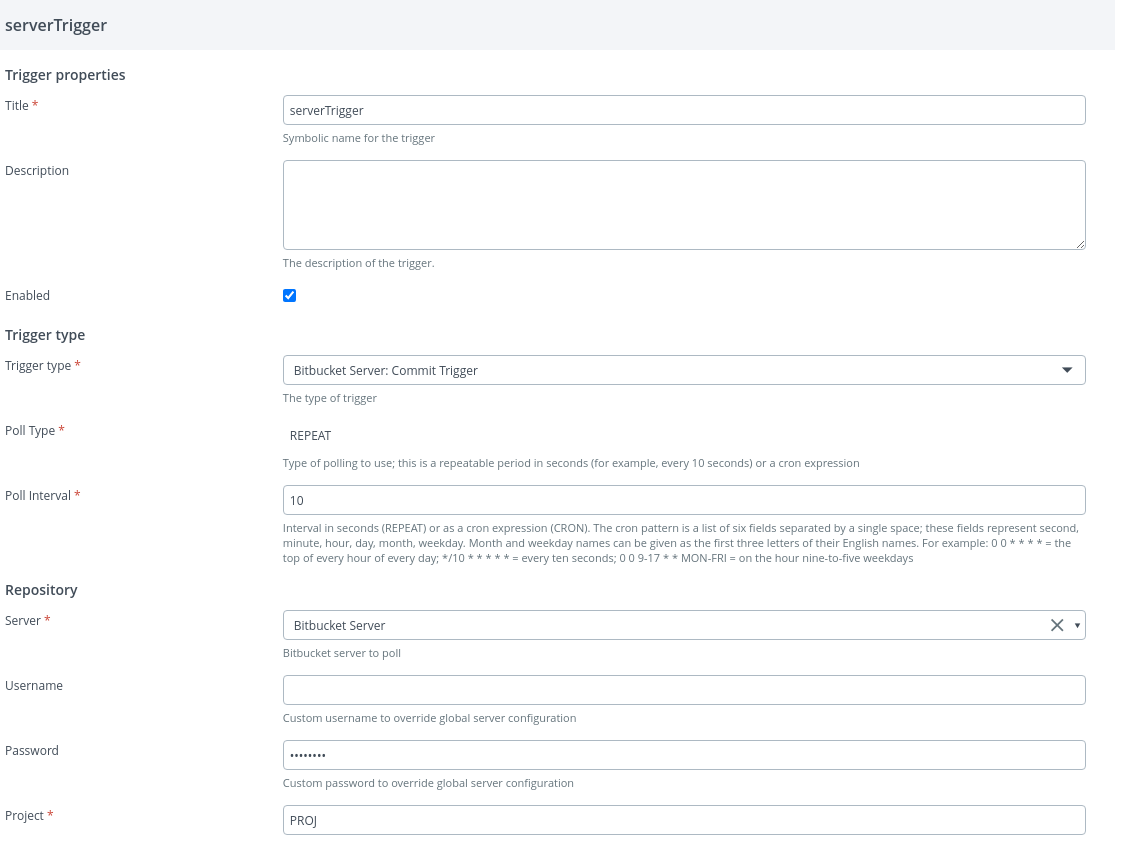Grab the Description text area resize handle

coord(1080,243)
